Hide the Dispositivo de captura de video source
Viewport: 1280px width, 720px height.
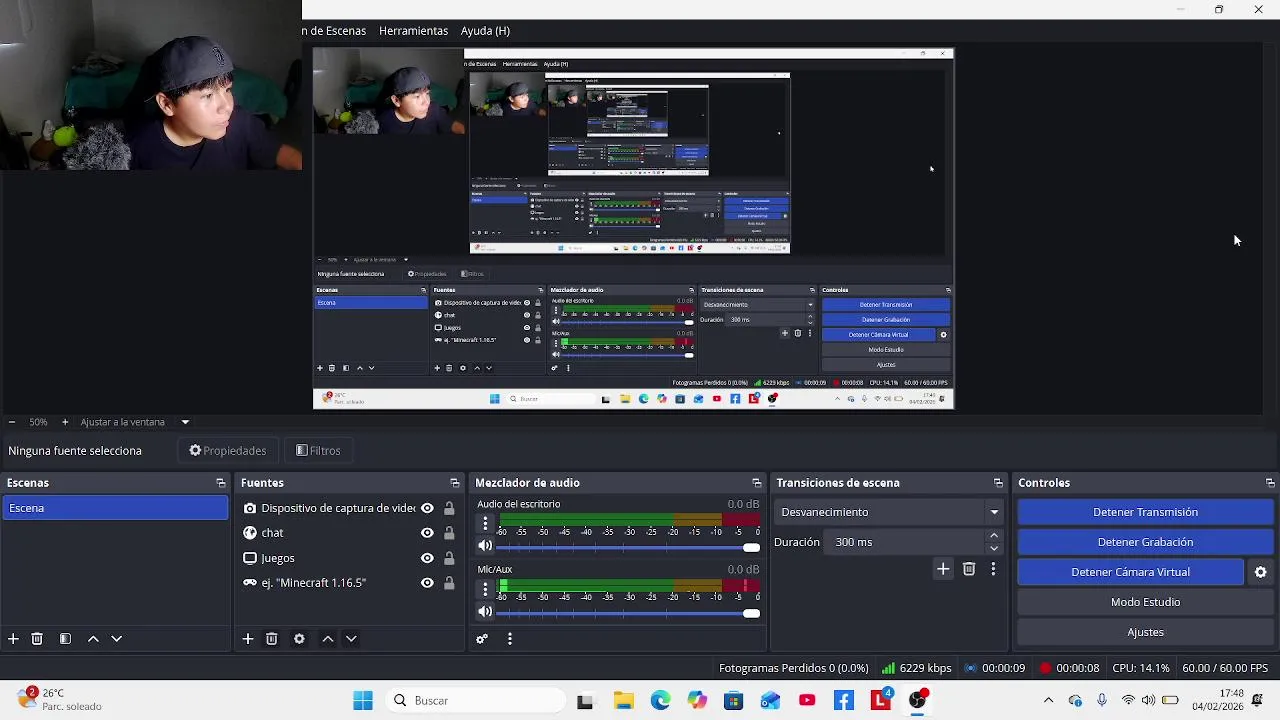coord(427,508)
